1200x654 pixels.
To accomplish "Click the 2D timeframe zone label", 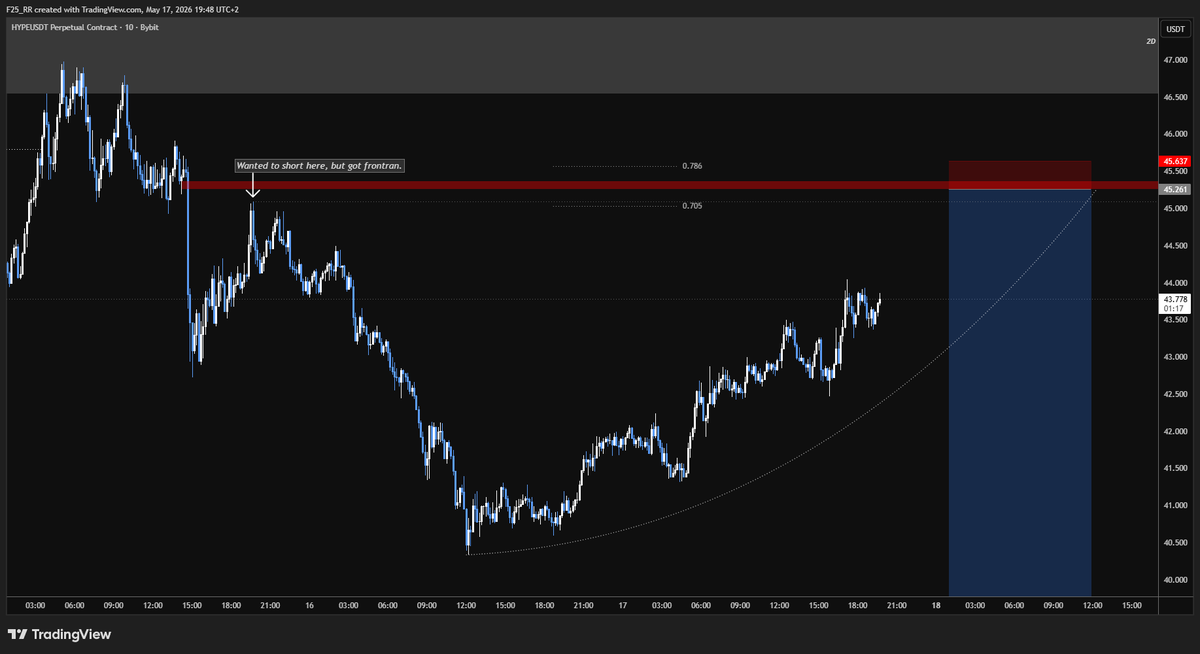I will (1150, 41).
